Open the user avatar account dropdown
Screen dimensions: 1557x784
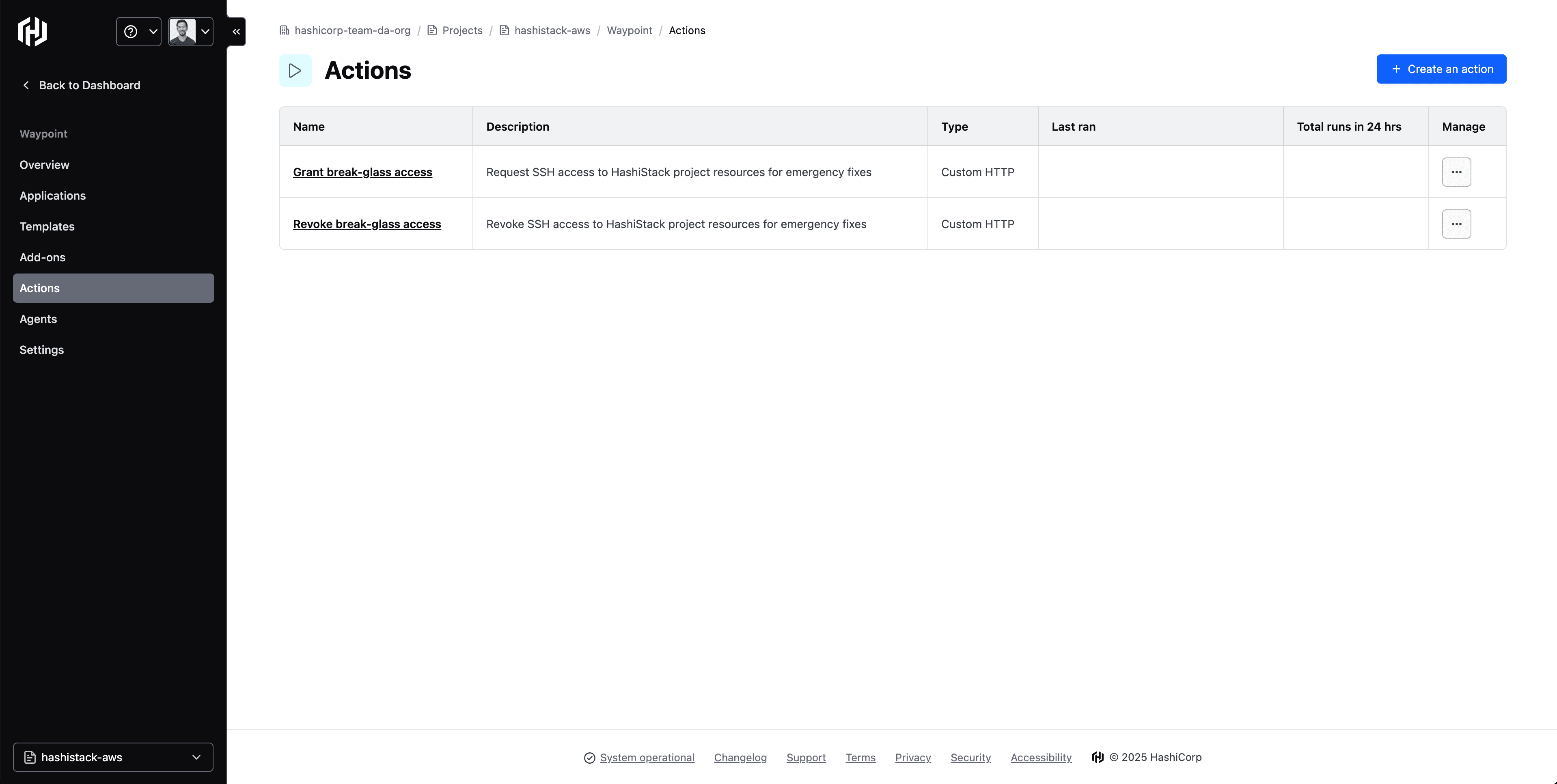coord(190,31)
